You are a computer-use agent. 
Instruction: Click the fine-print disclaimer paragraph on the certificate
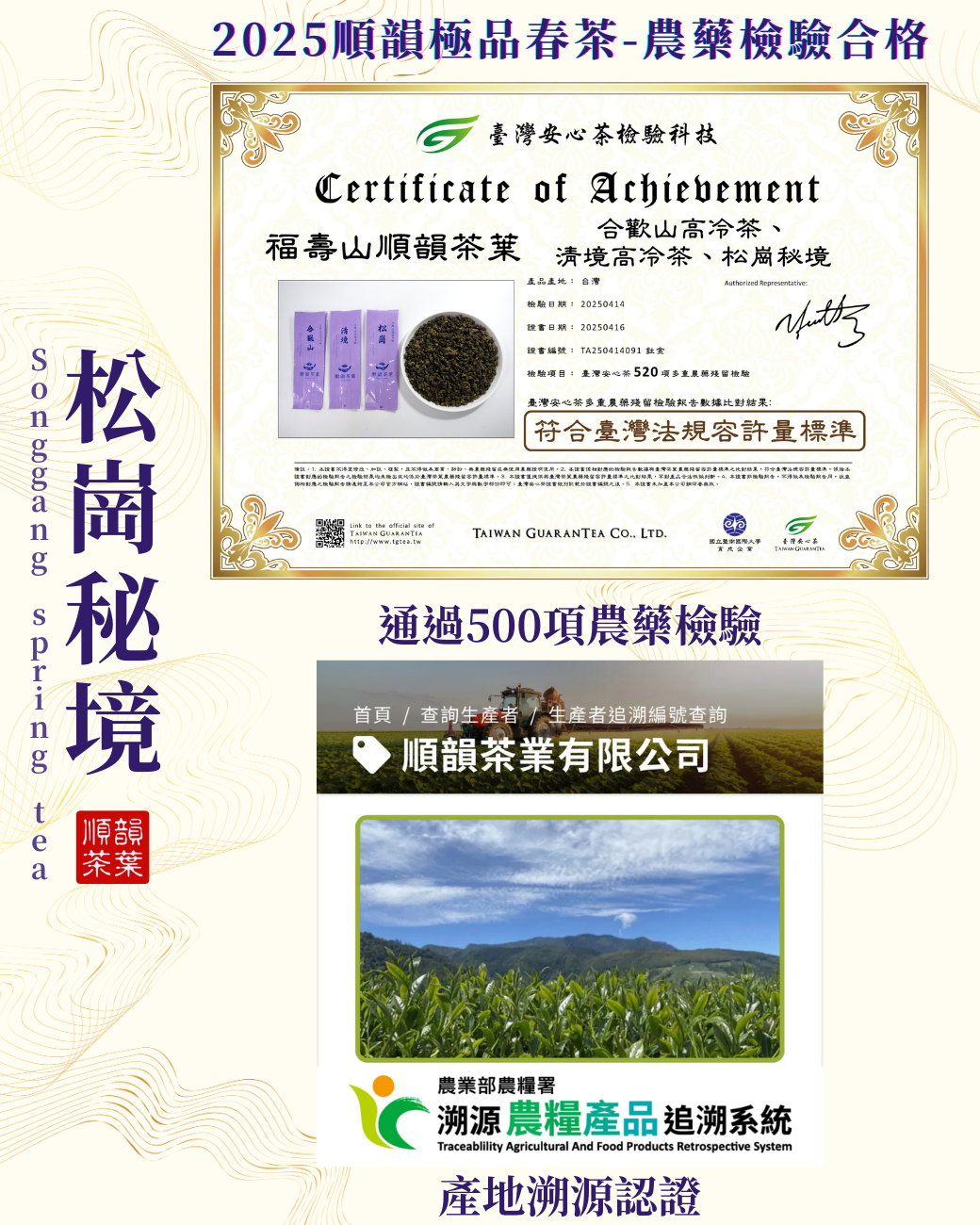pos(572,476)
